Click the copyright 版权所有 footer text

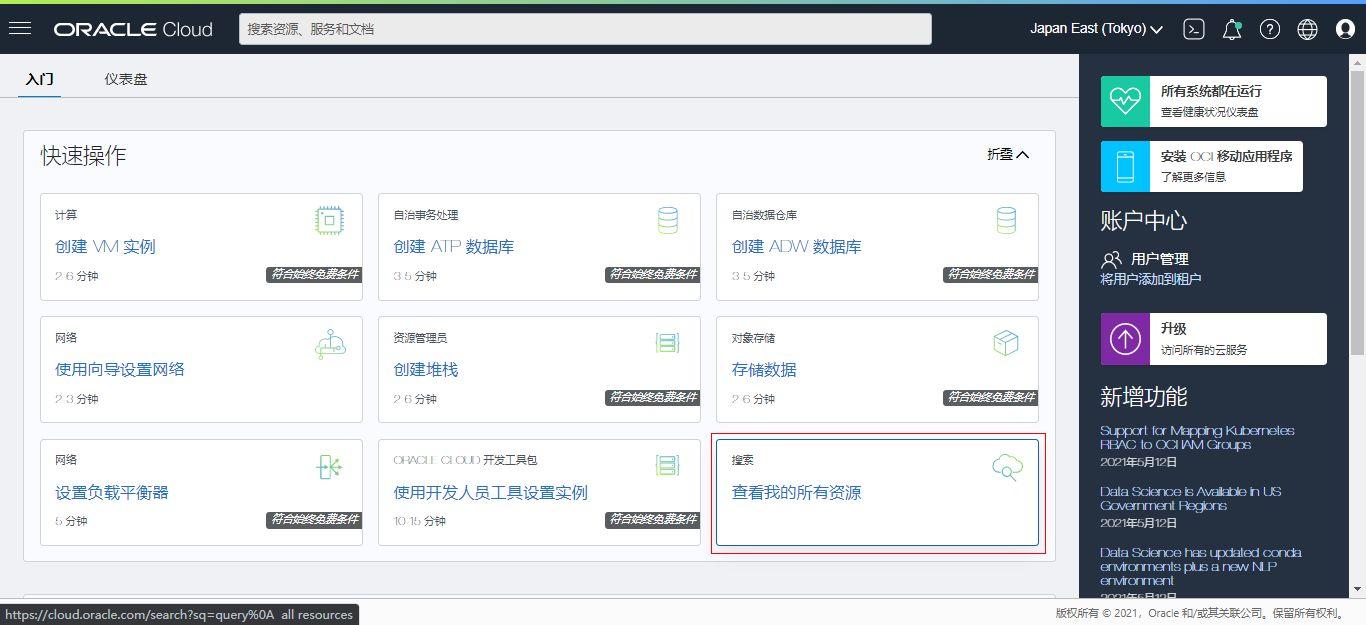[x=1200, y=614]
